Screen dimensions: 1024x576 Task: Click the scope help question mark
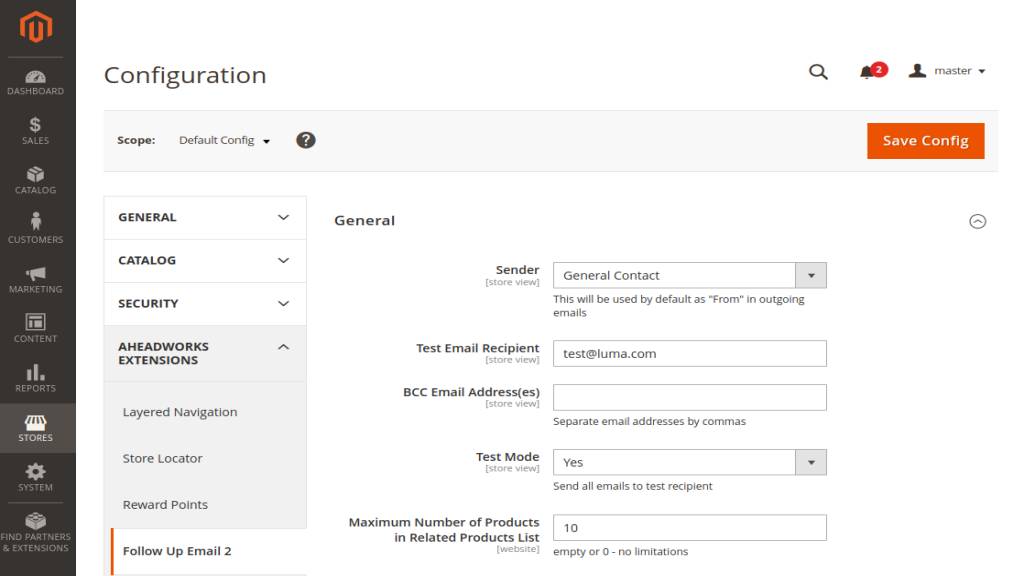pos(306,140)
